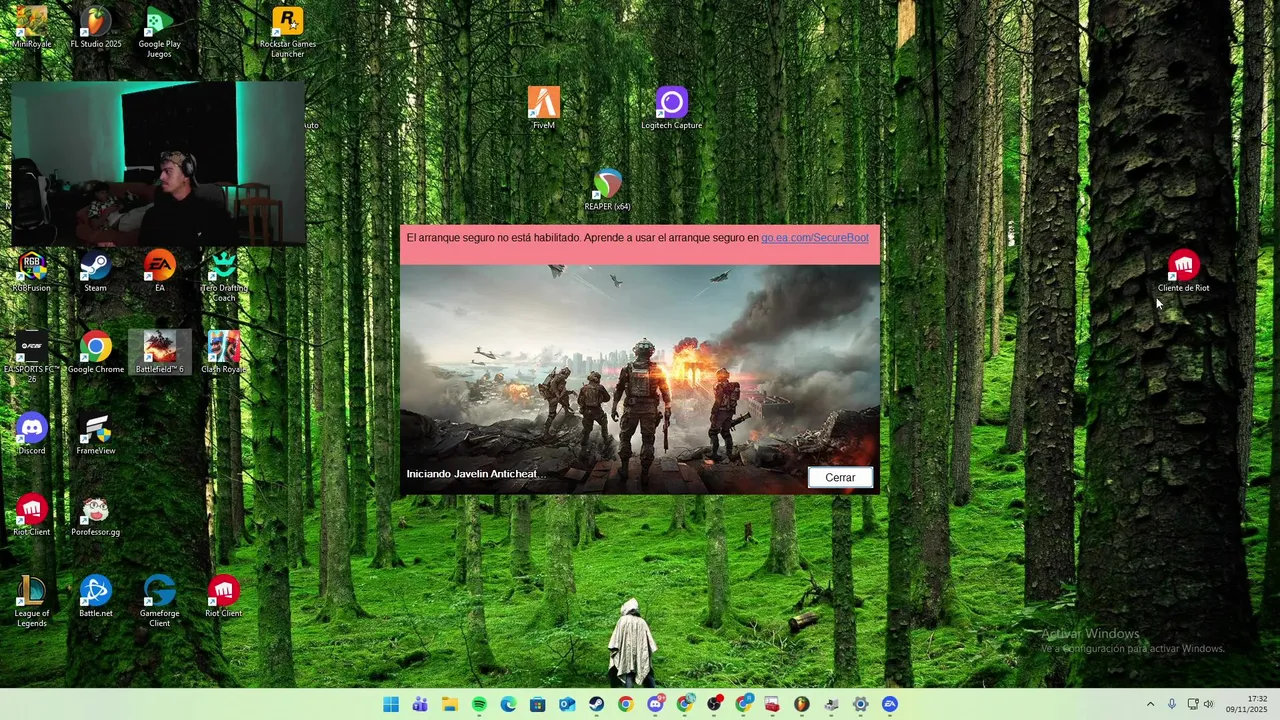Select Riot Client icon beside Gameforge Client

(224, 597)
